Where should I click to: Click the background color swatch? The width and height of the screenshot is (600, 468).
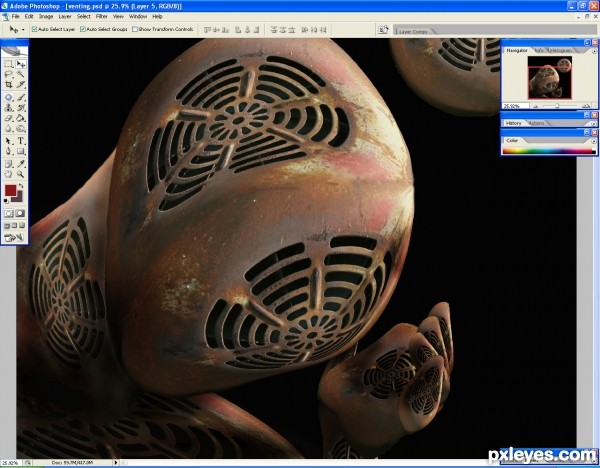tap(19, 198)
